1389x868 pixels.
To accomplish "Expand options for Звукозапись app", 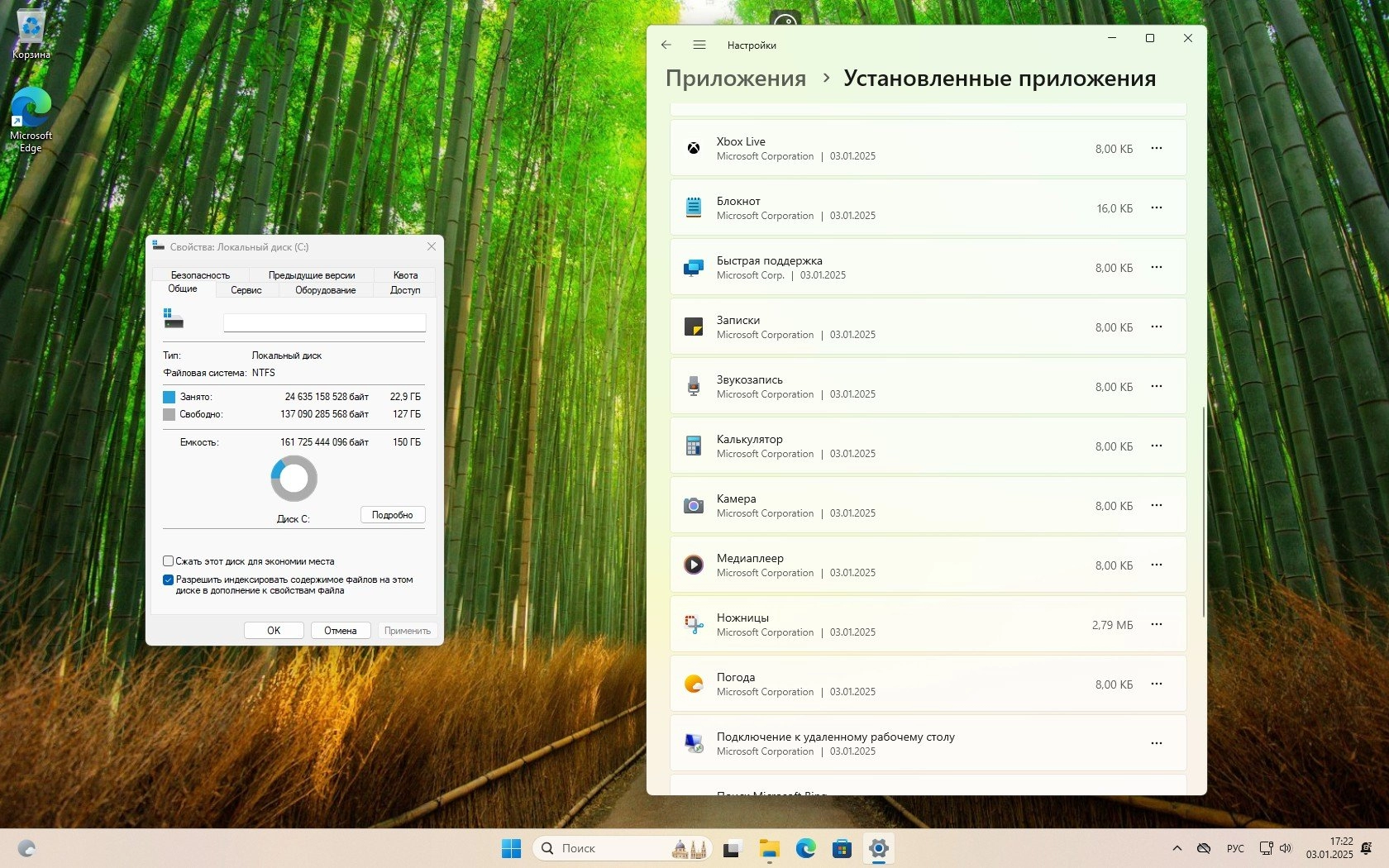I will click(1157, 387).
